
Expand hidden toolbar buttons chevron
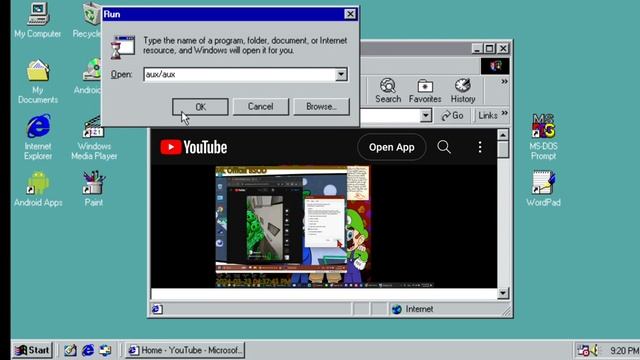tap(505, 82)
